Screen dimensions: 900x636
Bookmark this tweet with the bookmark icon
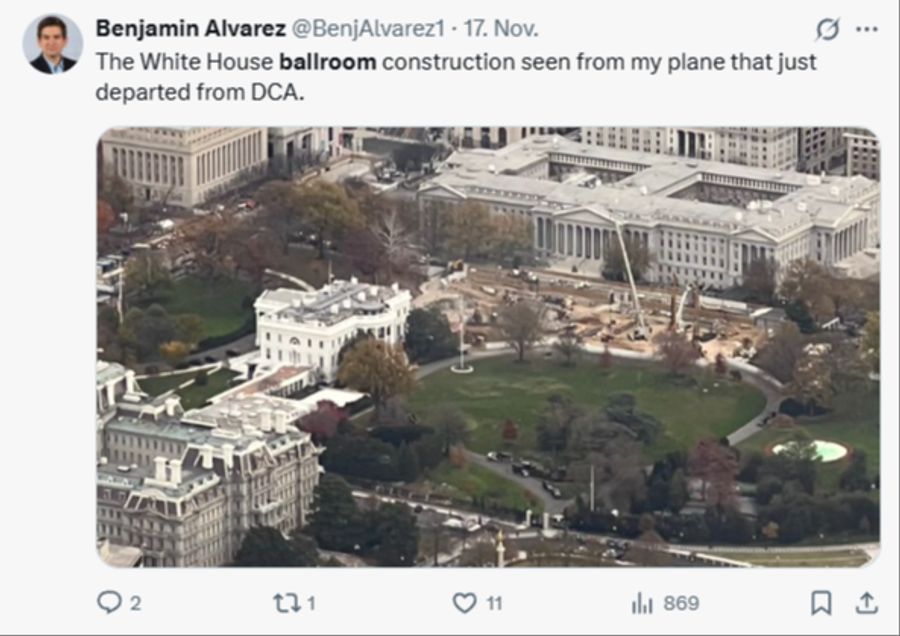point(821,602)
